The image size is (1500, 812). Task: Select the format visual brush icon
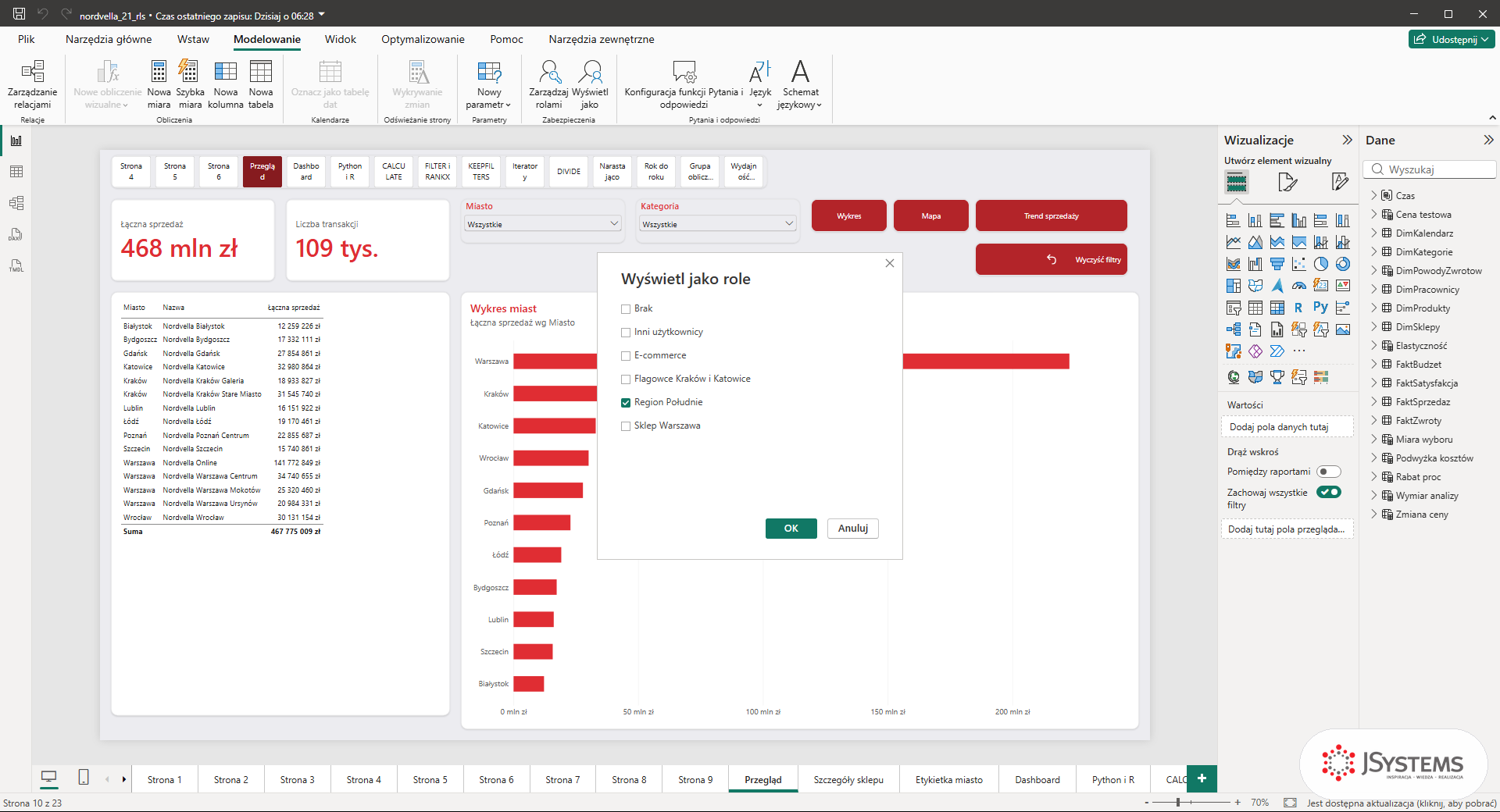[x=1287, y=183]
